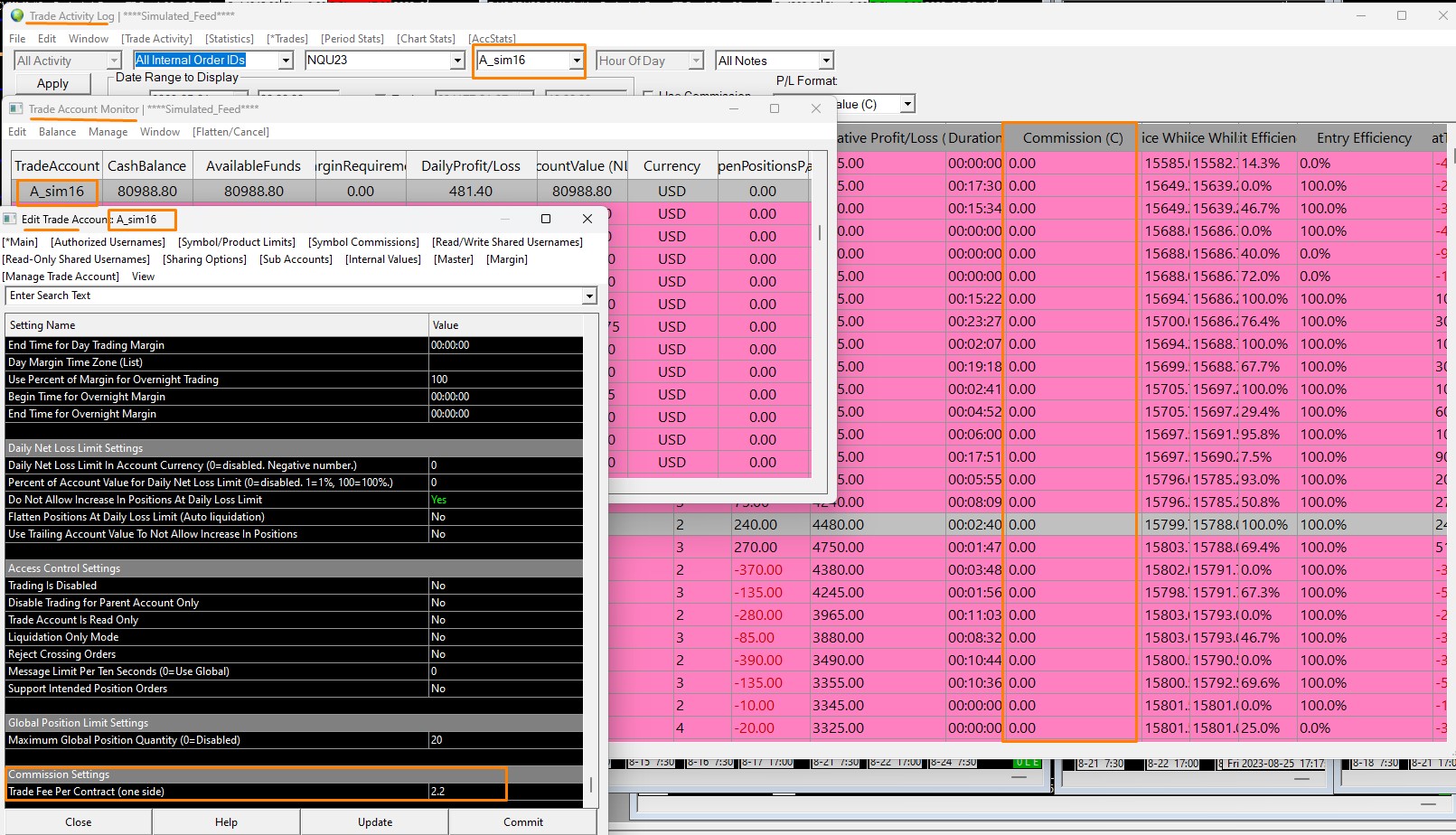1456x835 pixels.
Task: Maximize the Trade Account Monitor window
Action: (775, 108)
